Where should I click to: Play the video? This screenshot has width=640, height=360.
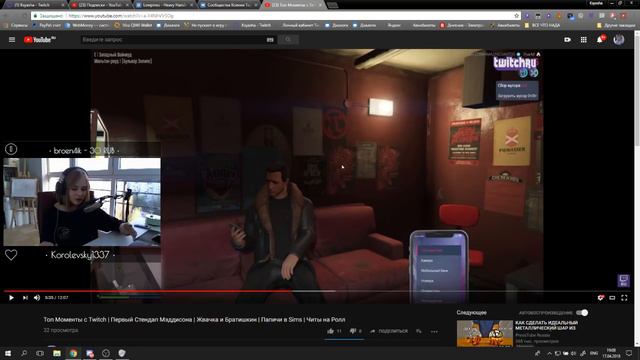pyautogui.click(x=11, y=298)
